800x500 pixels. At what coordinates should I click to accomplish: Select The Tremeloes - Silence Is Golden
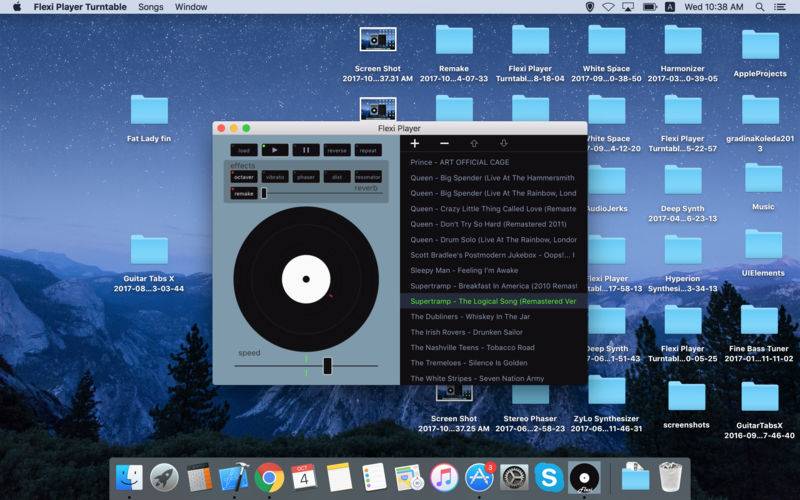tap(493, 363)
